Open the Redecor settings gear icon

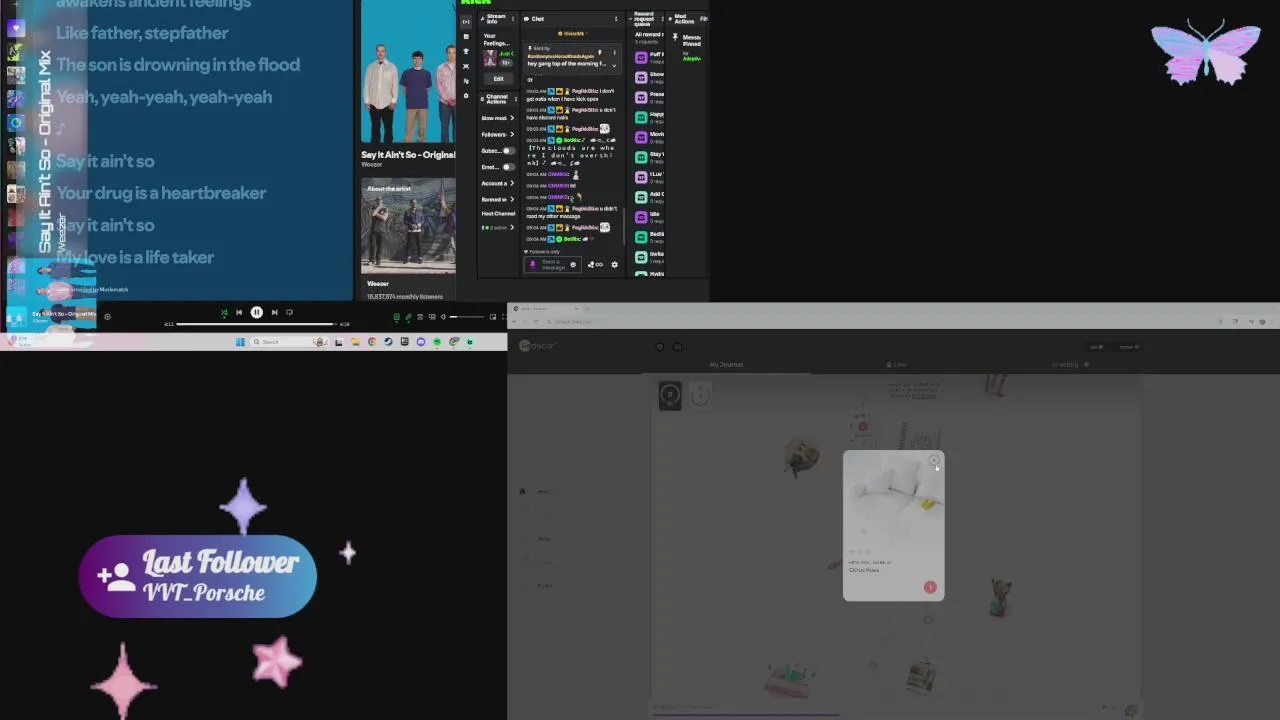[x=660, y=347]
